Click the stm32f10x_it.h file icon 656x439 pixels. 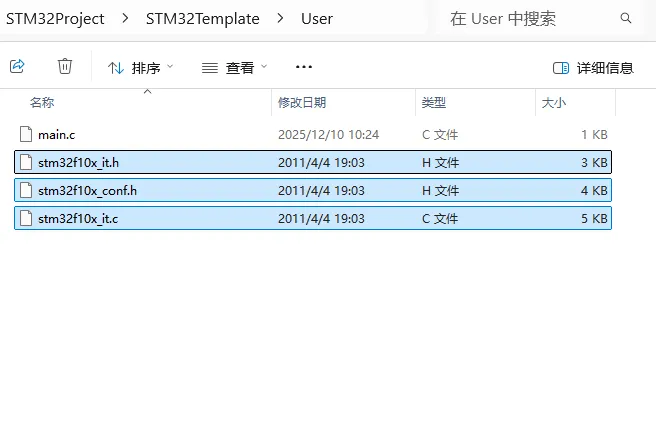pyautogui.click(x=27, y=162)
